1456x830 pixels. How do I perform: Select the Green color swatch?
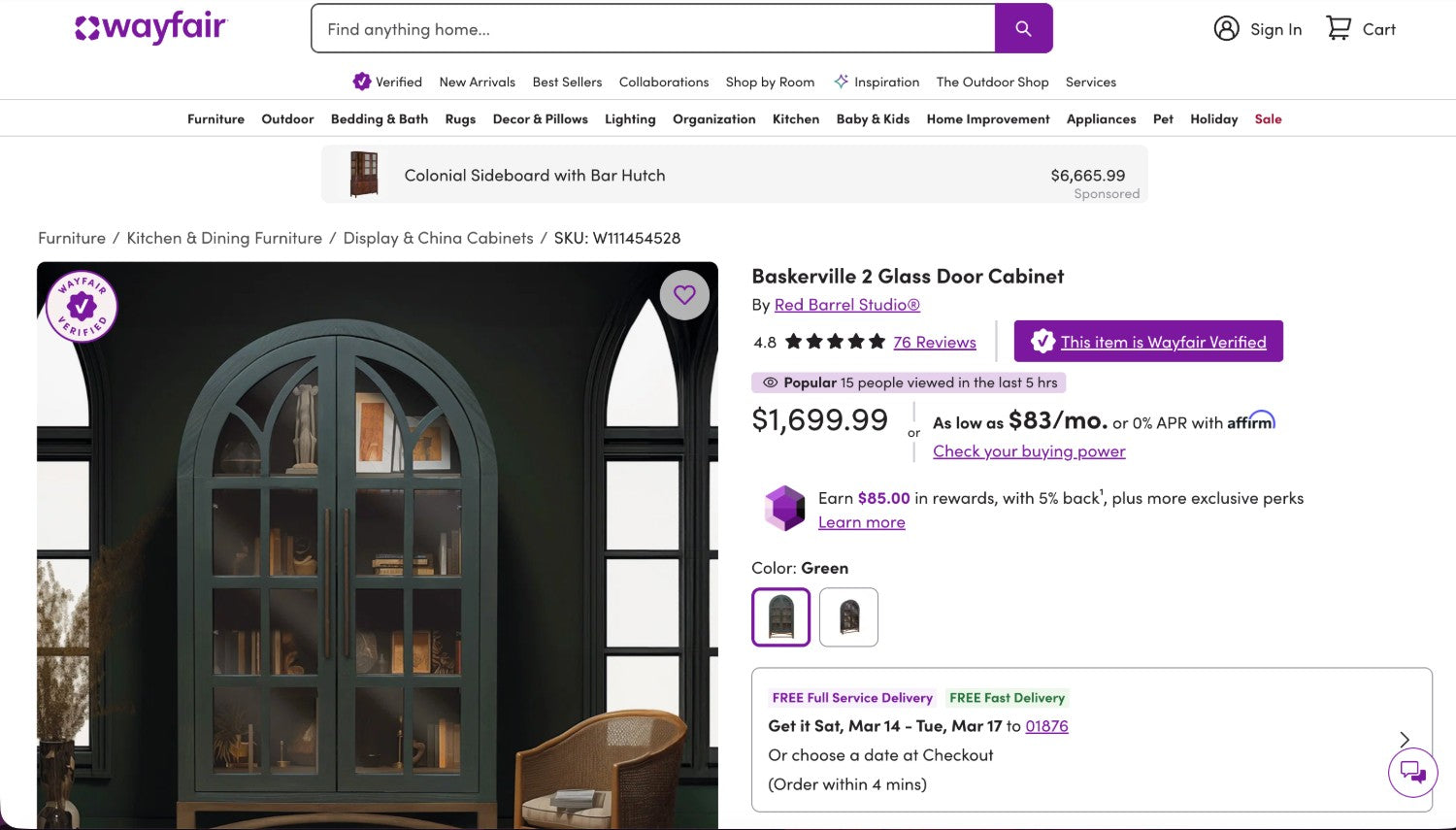(x=780, y=617)
